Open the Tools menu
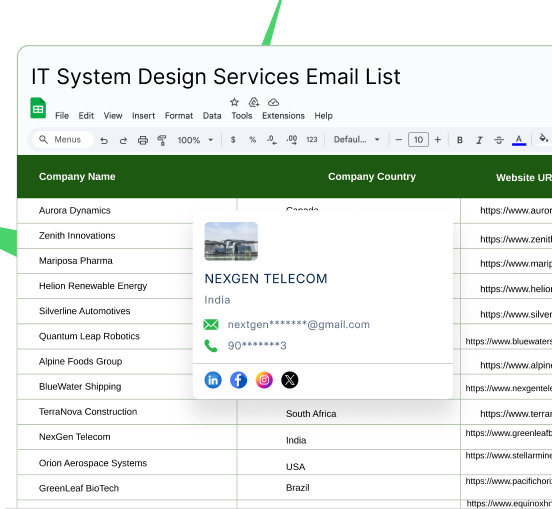The width and height of the screenshot is (552, 509). [x=242, y=116]
